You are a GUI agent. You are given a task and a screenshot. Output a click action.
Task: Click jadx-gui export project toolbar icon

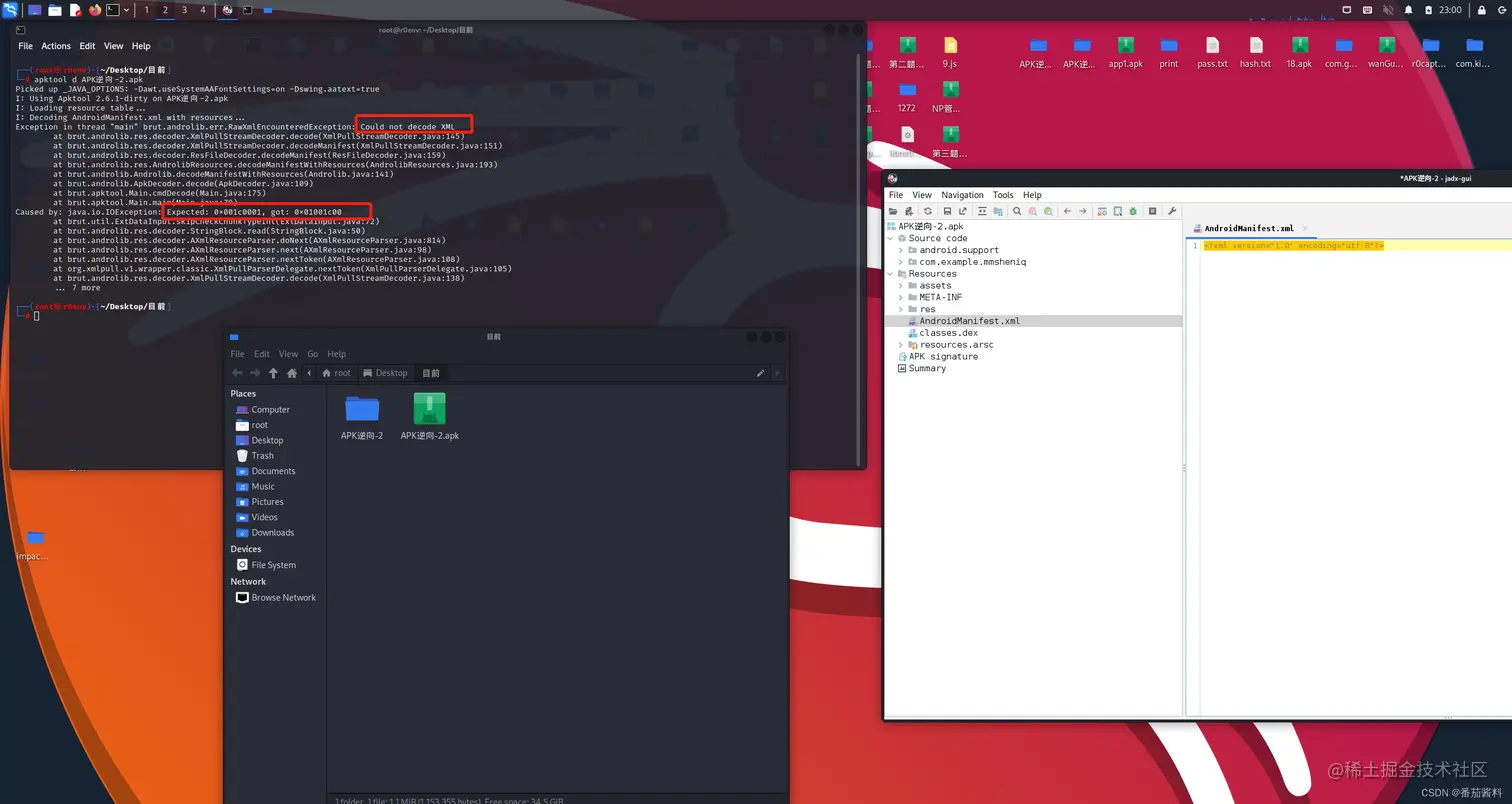point(963,211)
